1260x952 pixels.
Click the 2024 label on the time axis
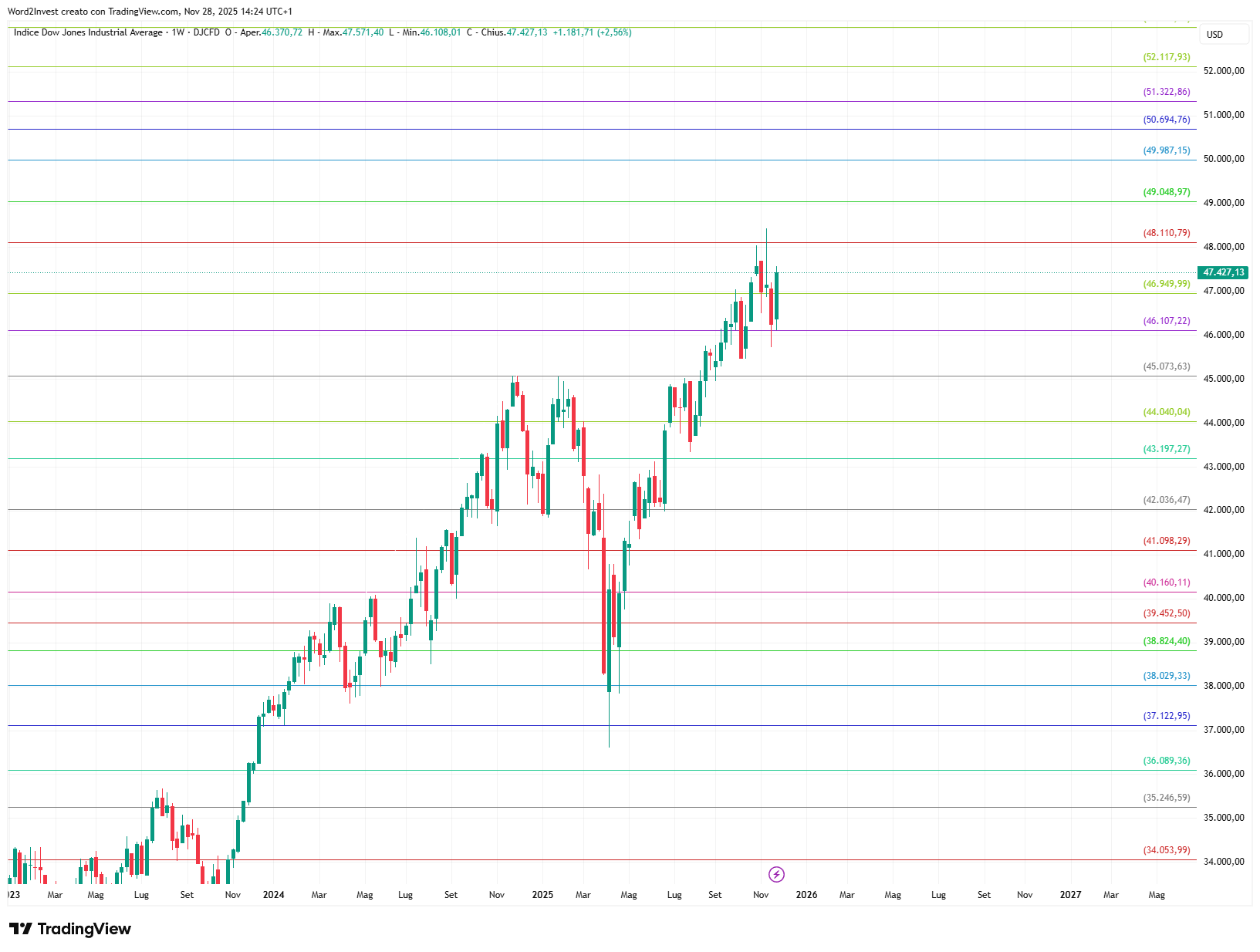273,895
